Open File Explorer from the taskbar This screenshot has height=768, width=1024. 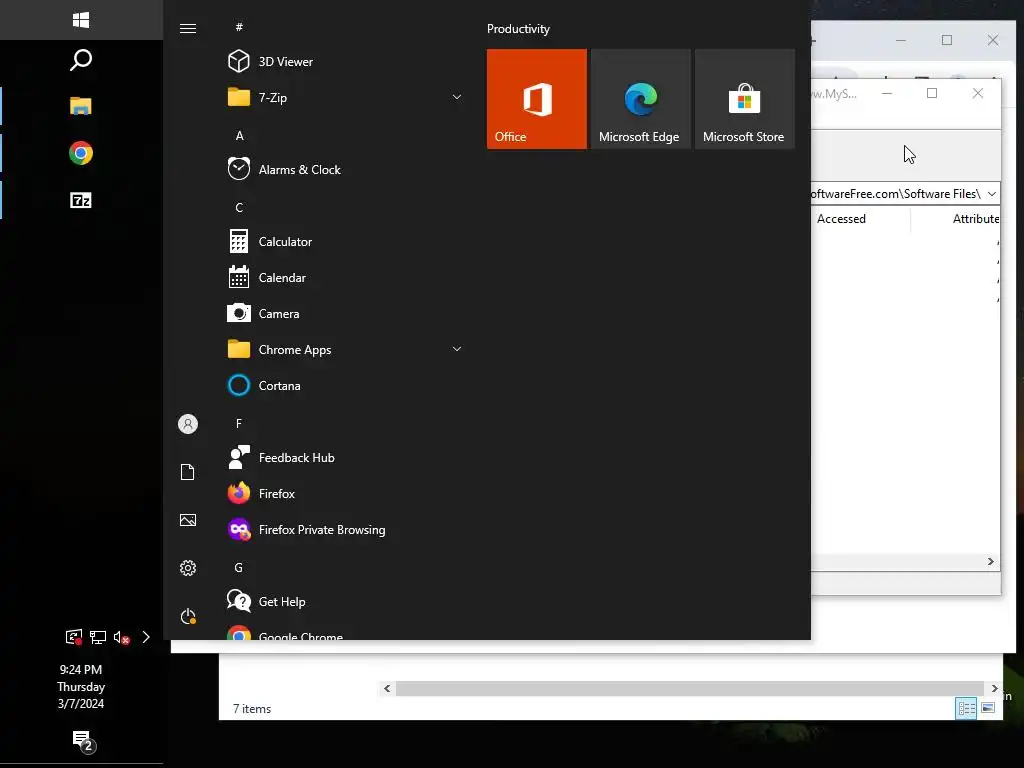(x=81, y=106)
